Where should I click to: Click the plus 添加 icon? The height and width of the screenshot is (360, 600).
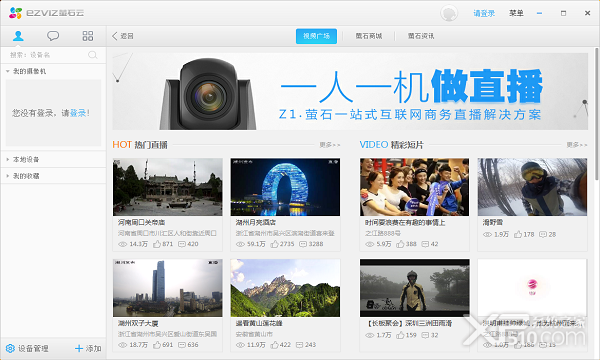click(79, 348)
